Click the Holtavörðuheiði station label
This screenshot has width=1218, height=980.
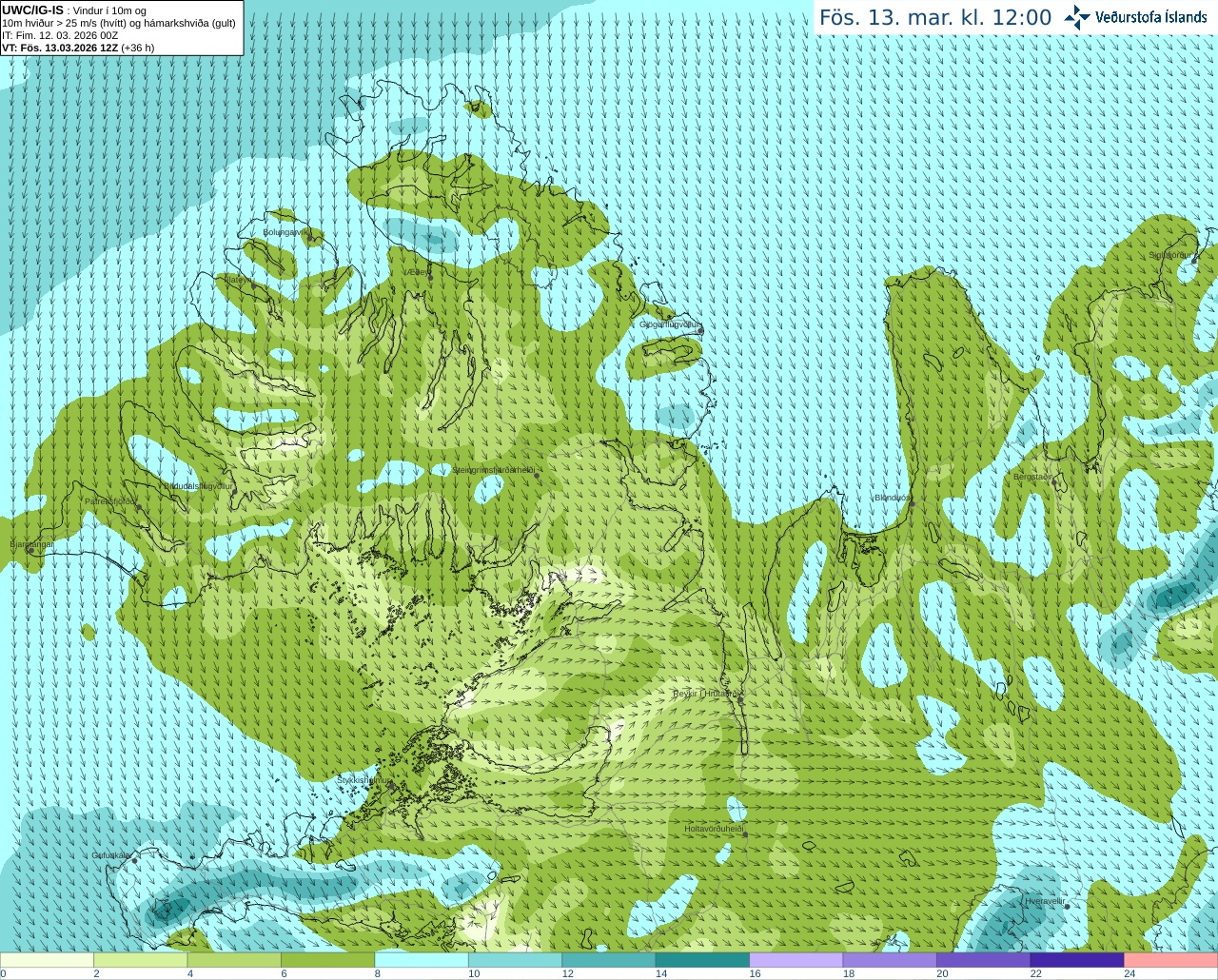(x=714, y=830)
